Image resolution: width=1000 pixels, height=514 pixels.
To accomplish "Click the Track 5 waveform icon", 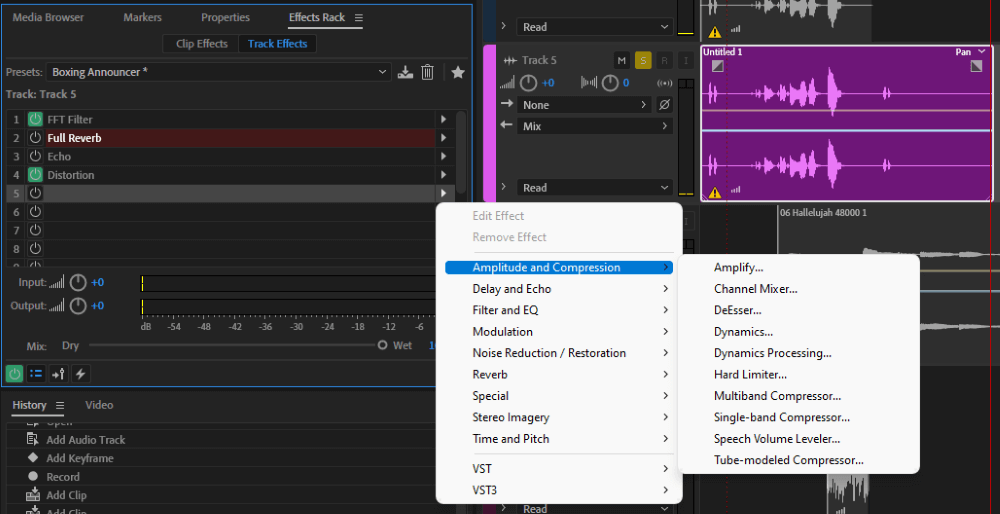I will [510, 61].
